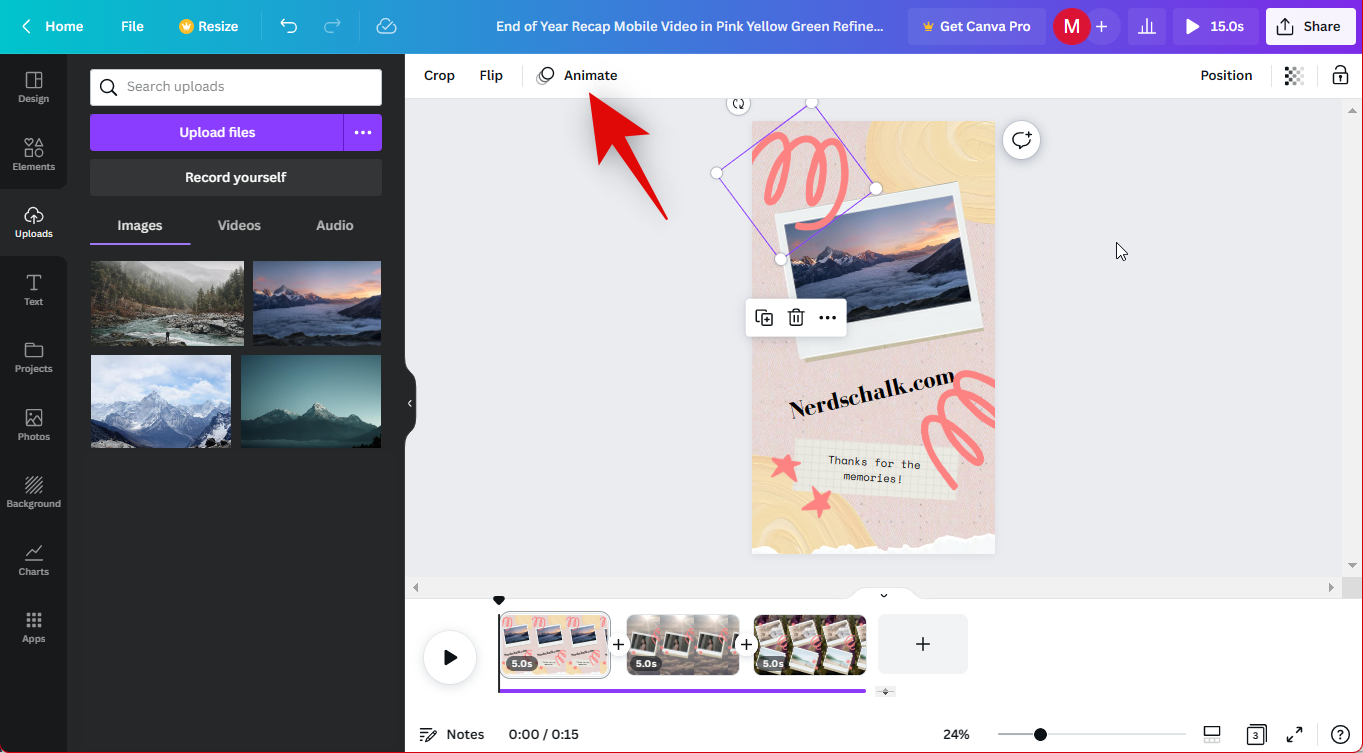Open the transparency checkerboard icon
The image size is (1363, 753).
[x=1294, y=75]
